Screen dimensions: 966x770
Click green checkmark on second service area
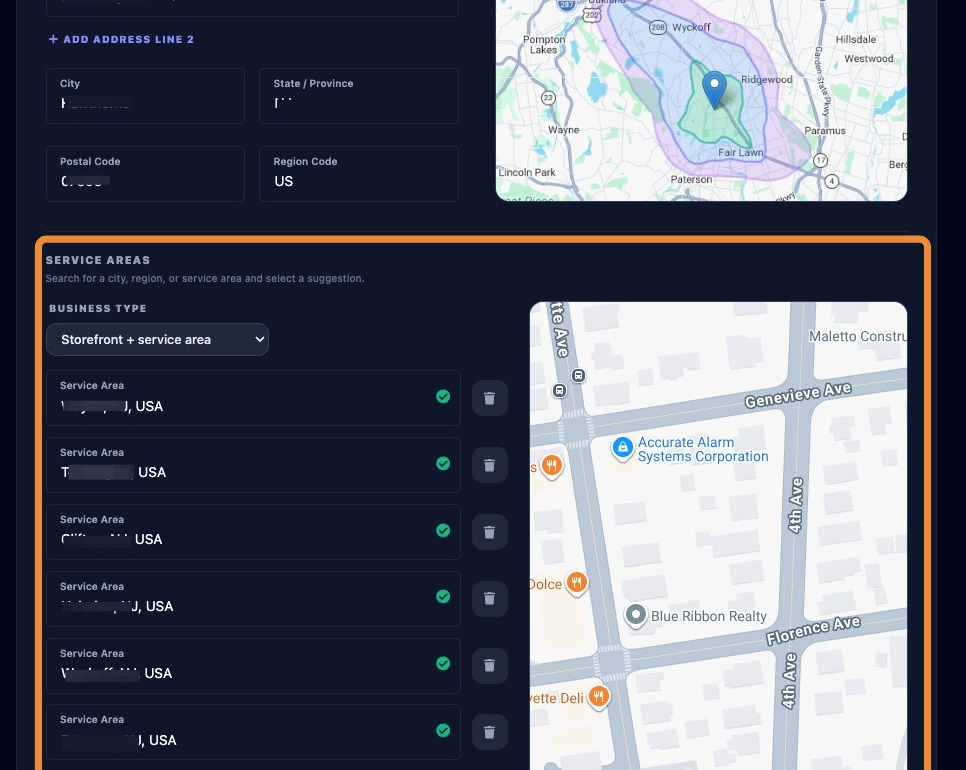[443, 463]
